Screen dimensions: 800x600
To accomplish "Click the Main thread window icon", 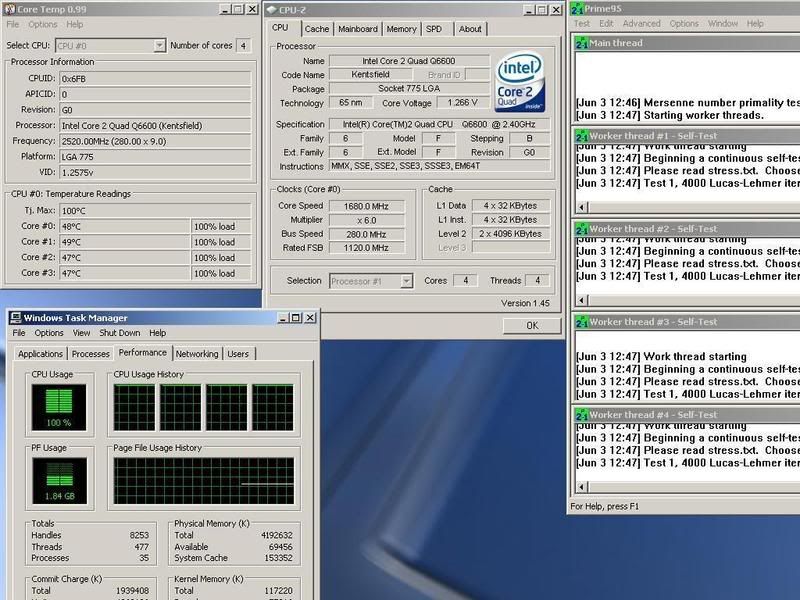I will pos(582,43).
